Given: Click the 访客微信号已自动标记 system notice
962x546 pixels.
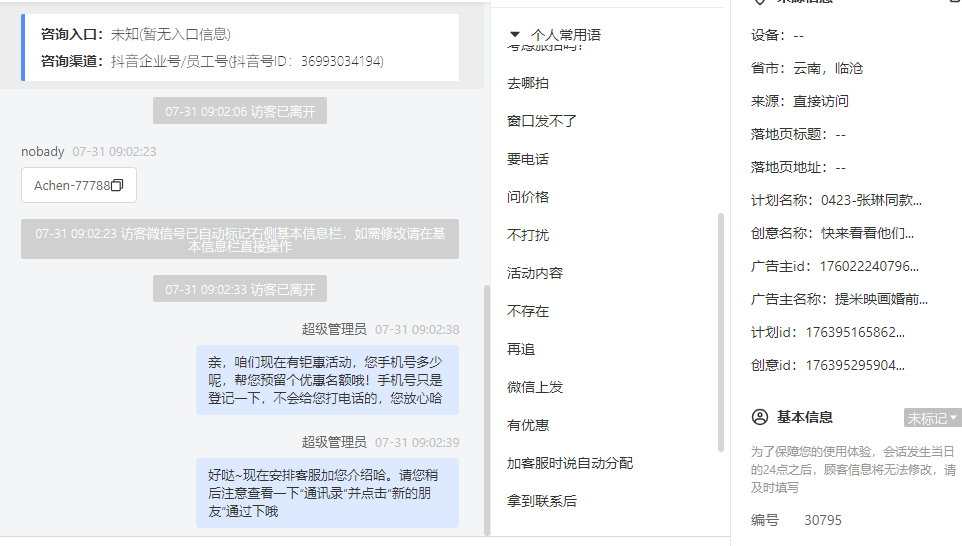Looking at the screenshot, I should [x=240, y=239].
